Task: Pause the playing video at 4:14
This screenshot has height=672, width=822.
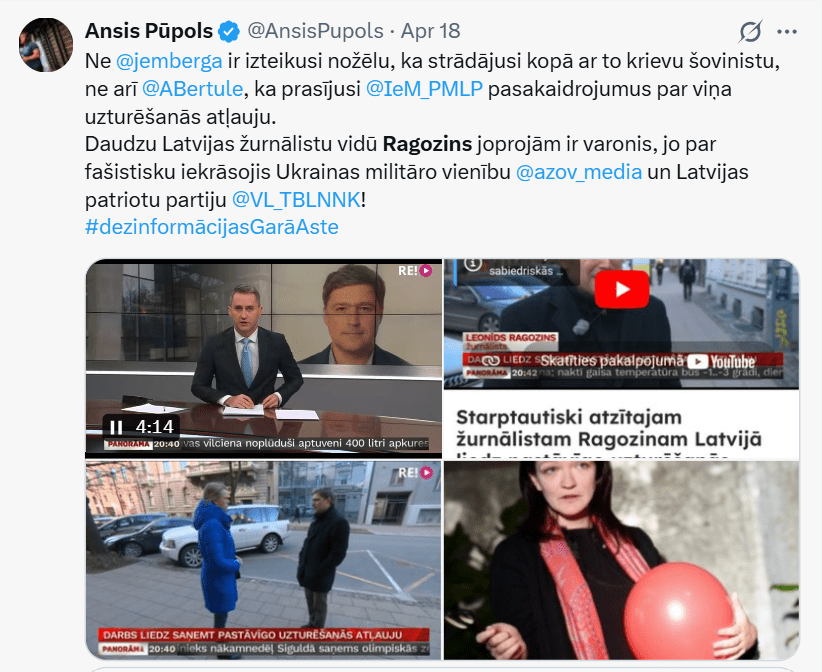Action: click(116, 427)
